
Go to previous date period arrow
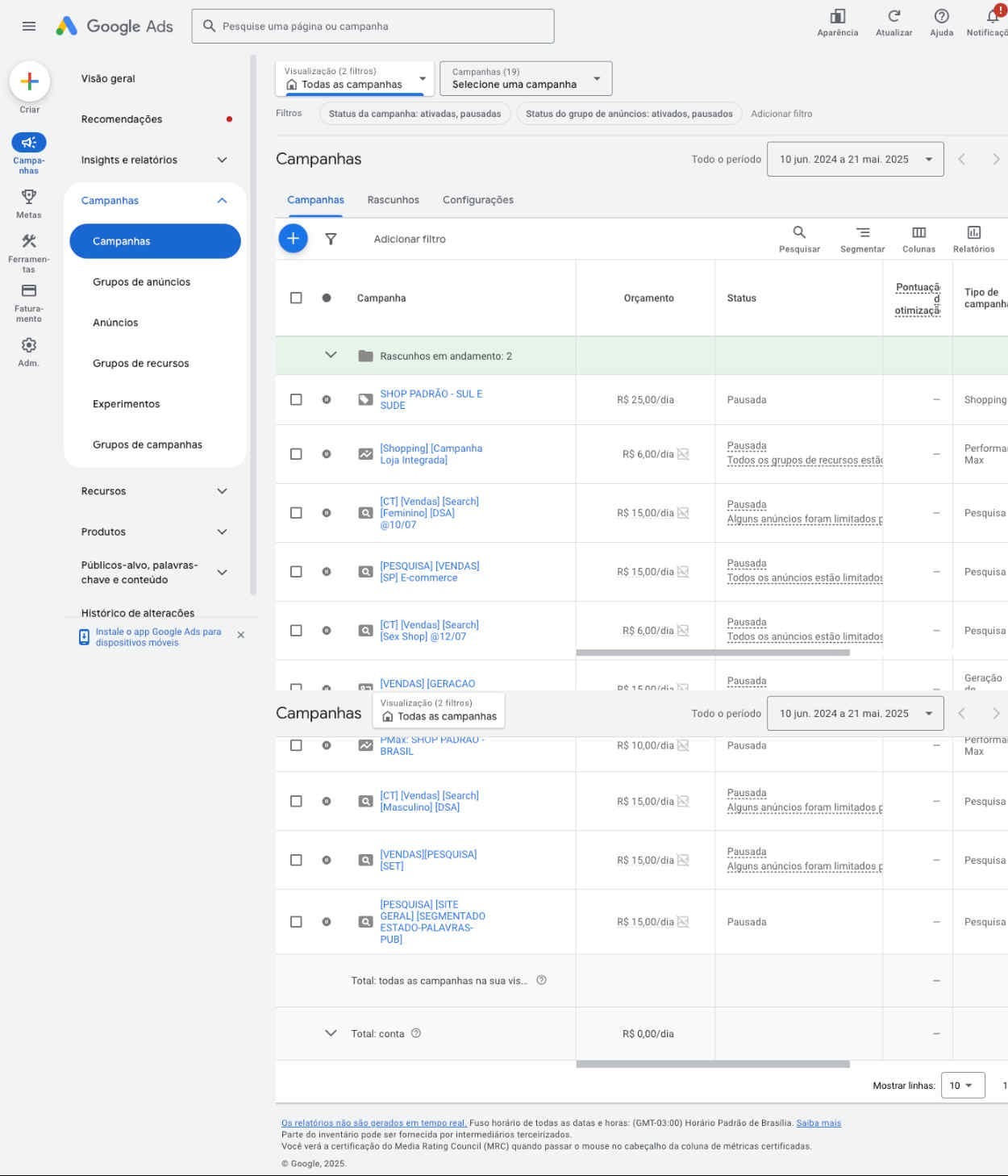pyautogui.click(x=961, y=159)
